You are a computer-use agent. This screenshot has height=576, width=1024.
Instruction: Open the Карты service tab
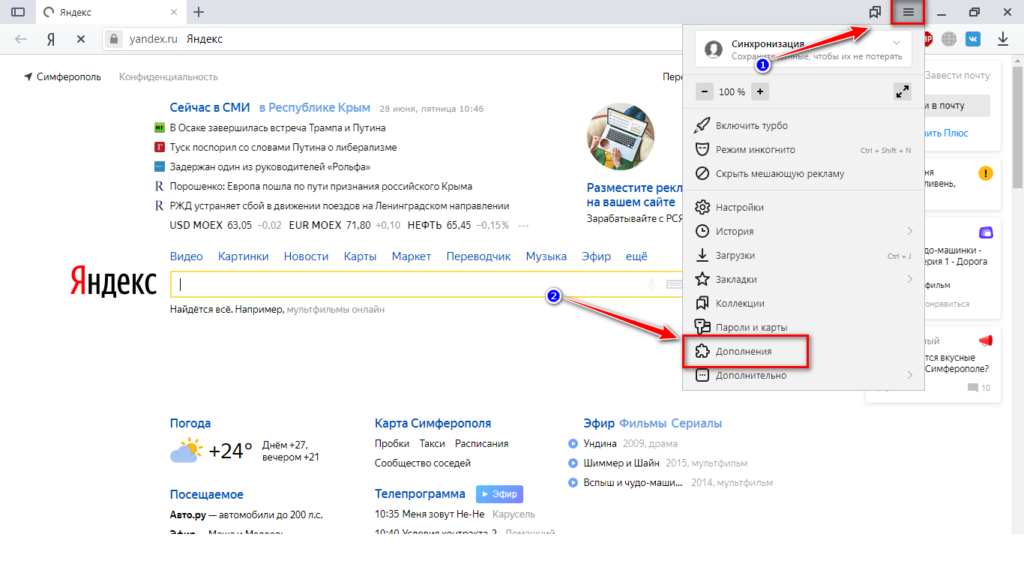tap(360, 257)
